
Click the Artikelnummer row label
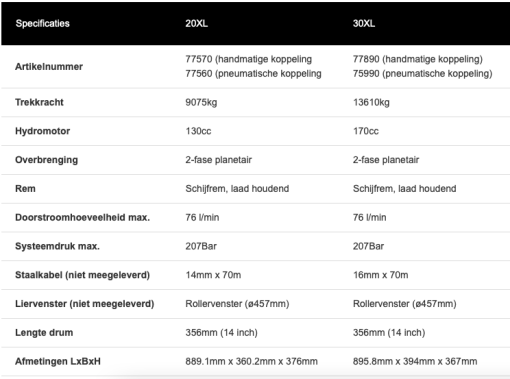click(x=49, y=66)
